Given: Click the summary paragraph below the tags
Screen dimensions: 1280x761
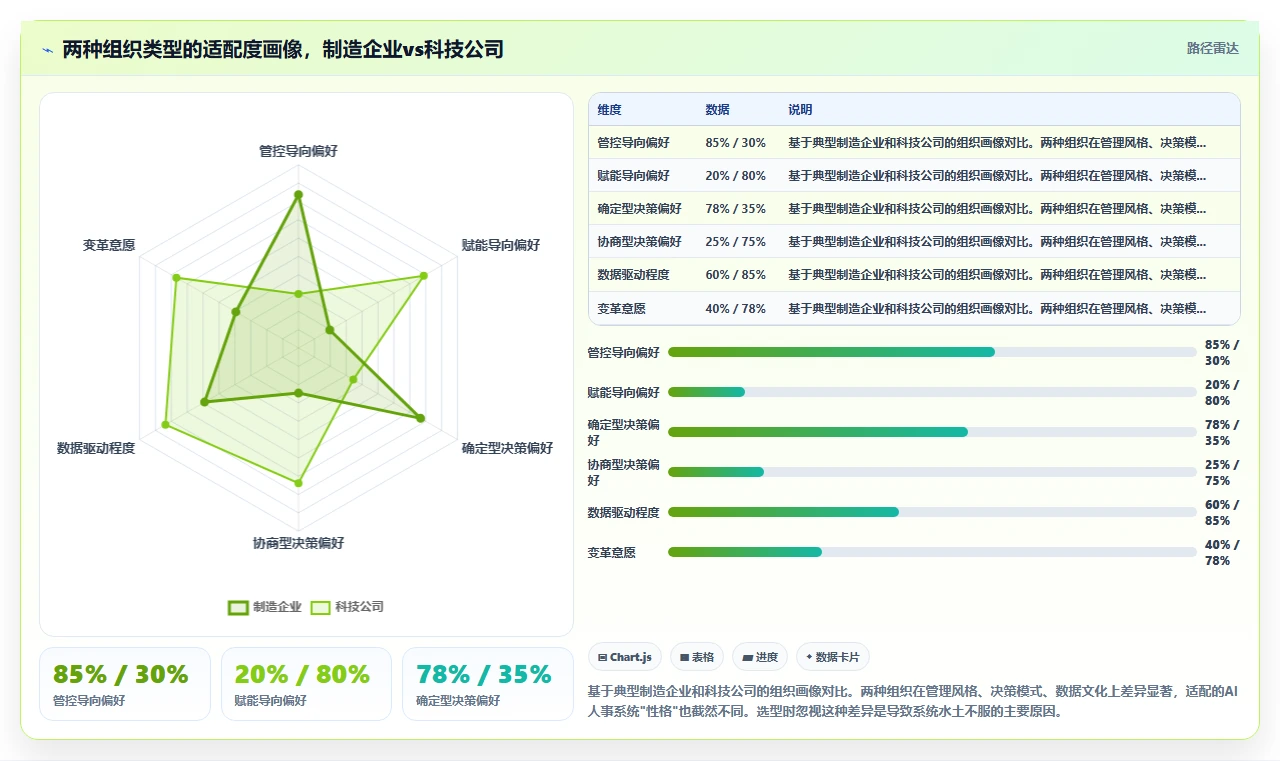Looking at the screenshot, I should [x=913, y=701].
